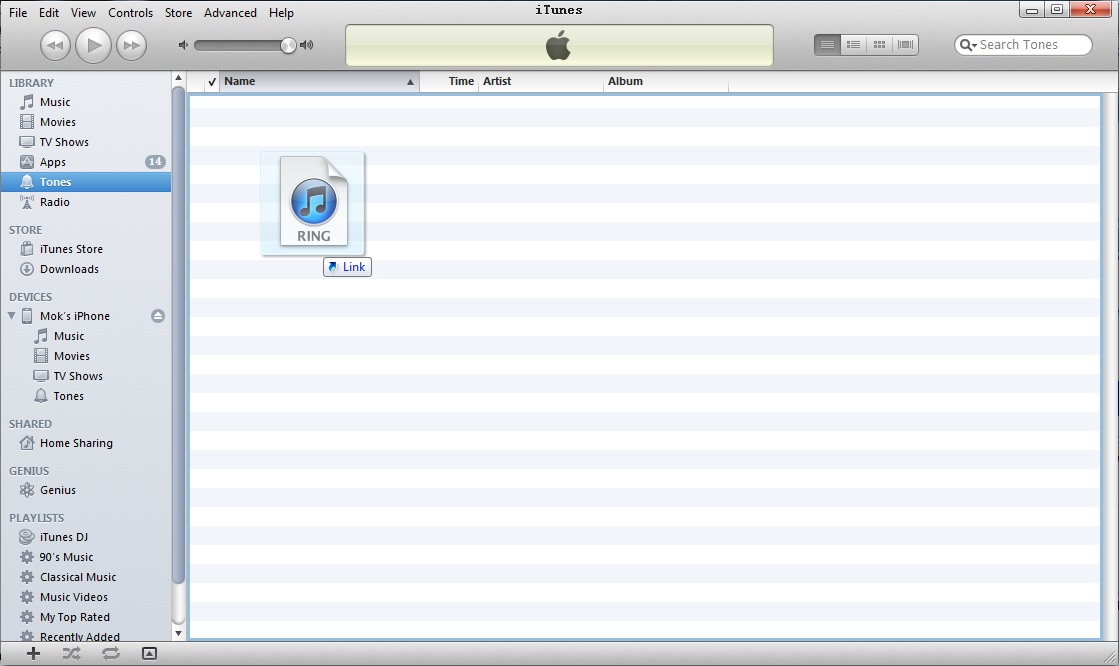
Task: Click the Apple logo status display
Action: [559, 46]
